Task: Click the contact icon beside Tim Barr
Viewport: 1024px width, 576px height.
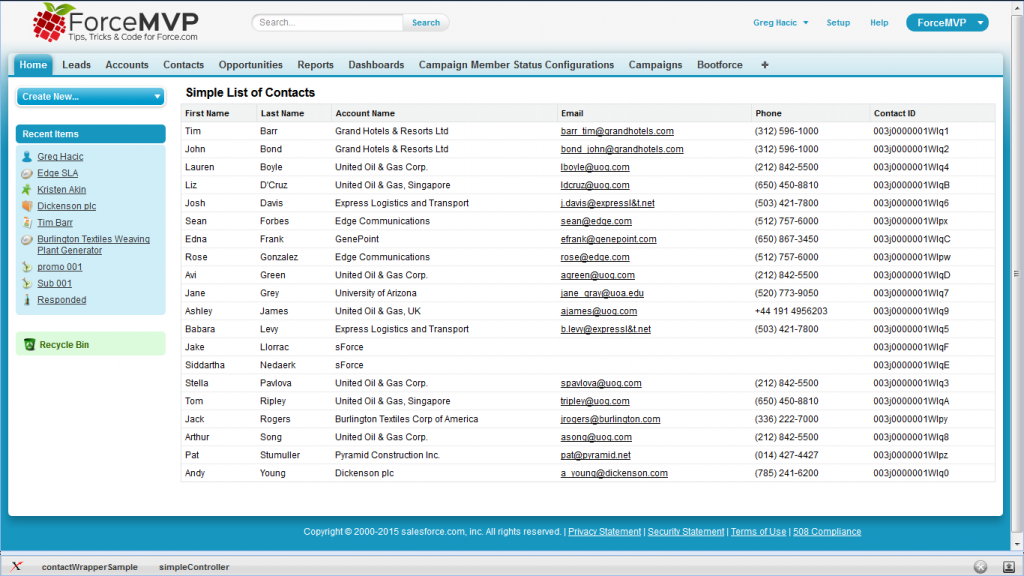Action: click(x=27, y=223)
